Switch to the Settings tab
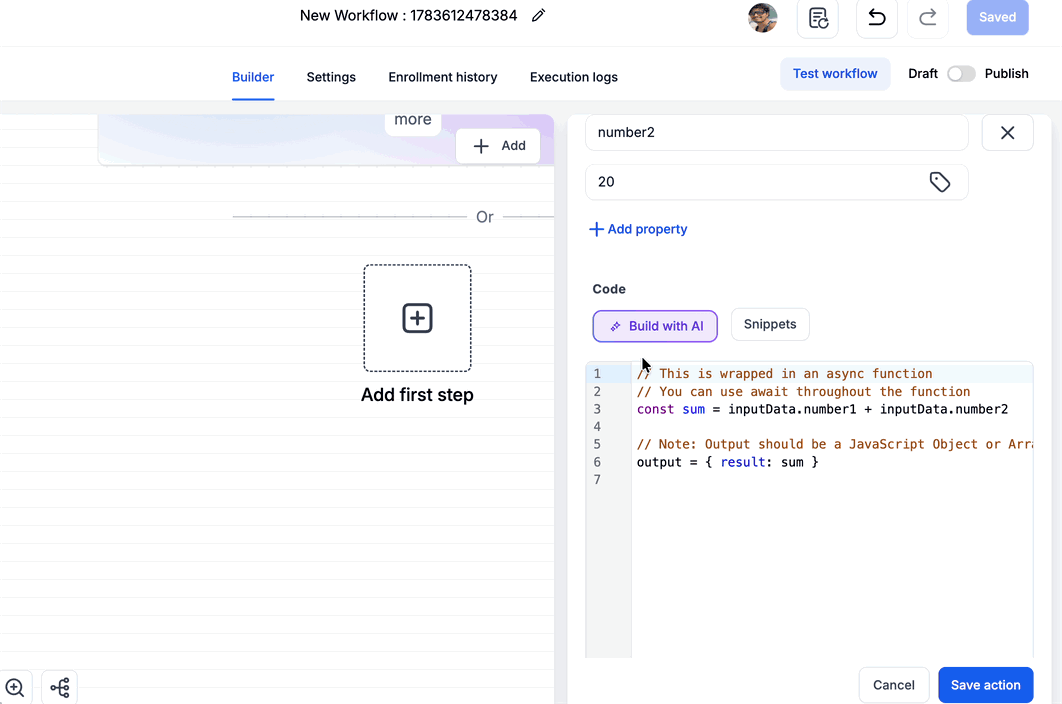The height and width of the screenshot is (704, 1062). (331, 77)
